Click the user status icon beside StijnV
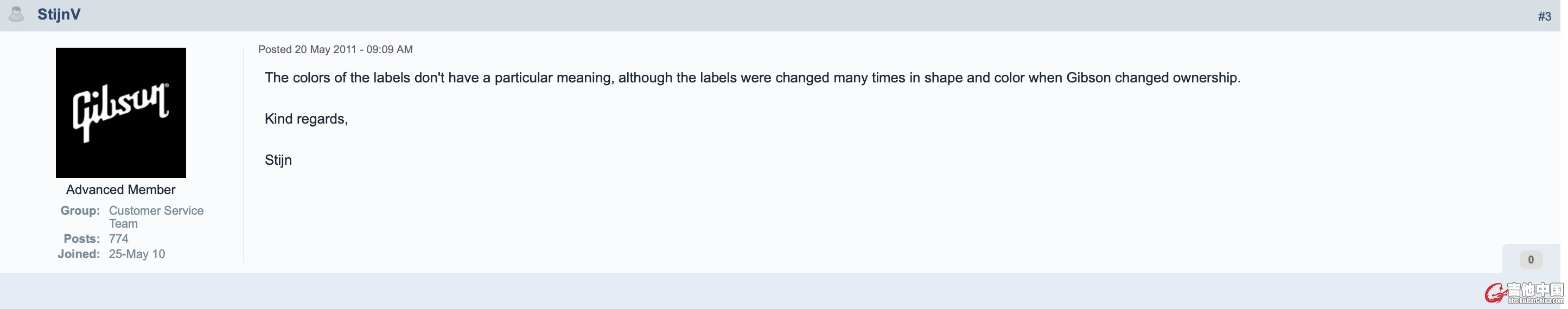Image resolution: width=1568 pixels, height=309 pixels. [16, 14]
